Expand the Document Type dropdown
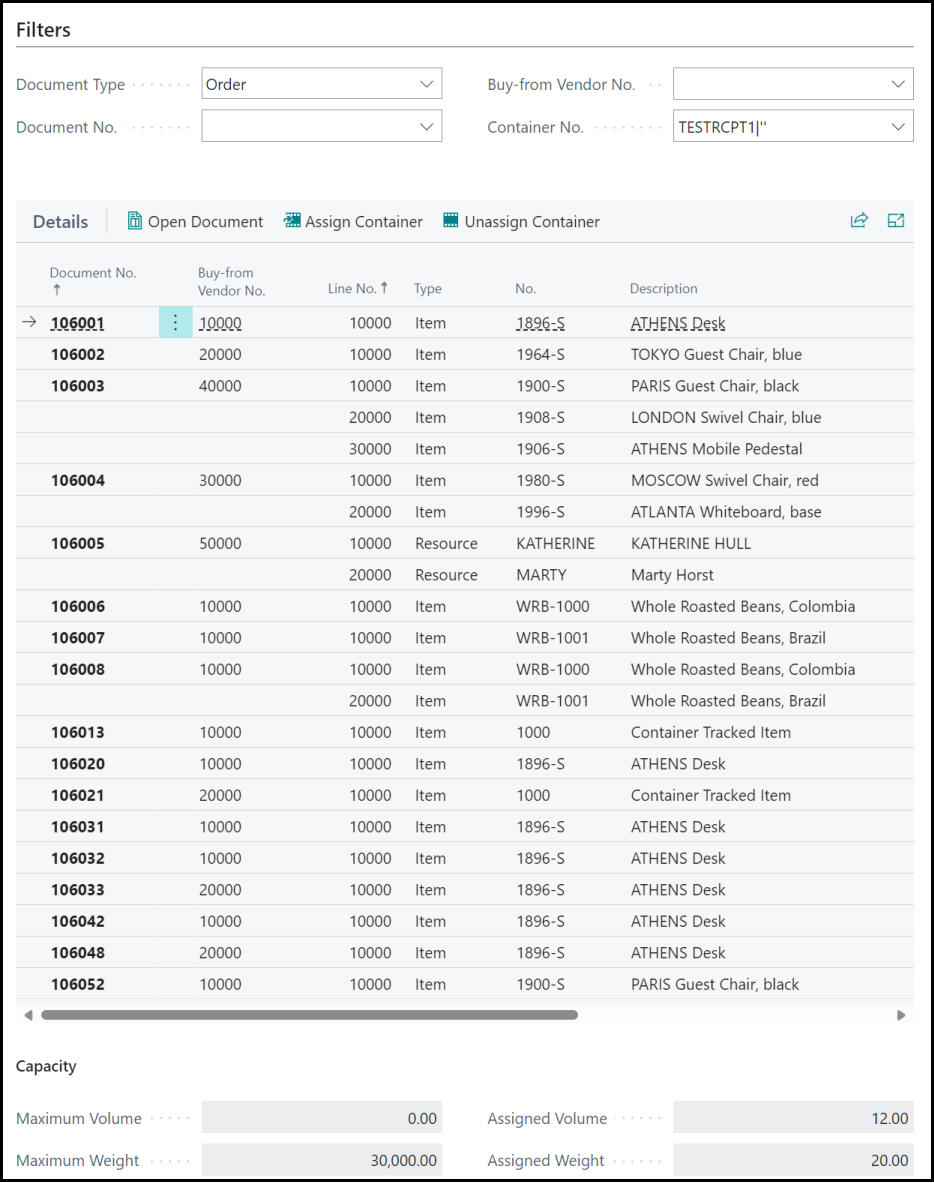The height and width of the screenshot is (1183, 934). pyautogui.click(x=427, y=85)
